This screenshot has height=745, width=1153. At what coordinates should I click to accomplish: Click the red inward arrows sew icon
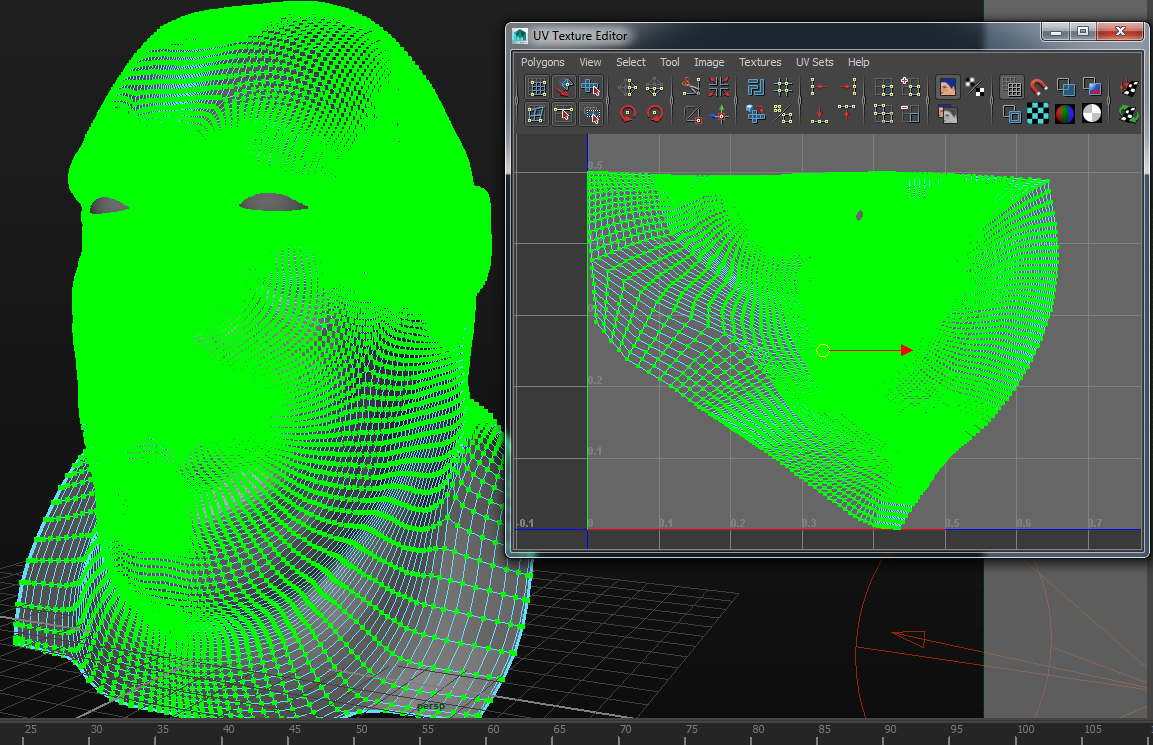coord(718,87)
